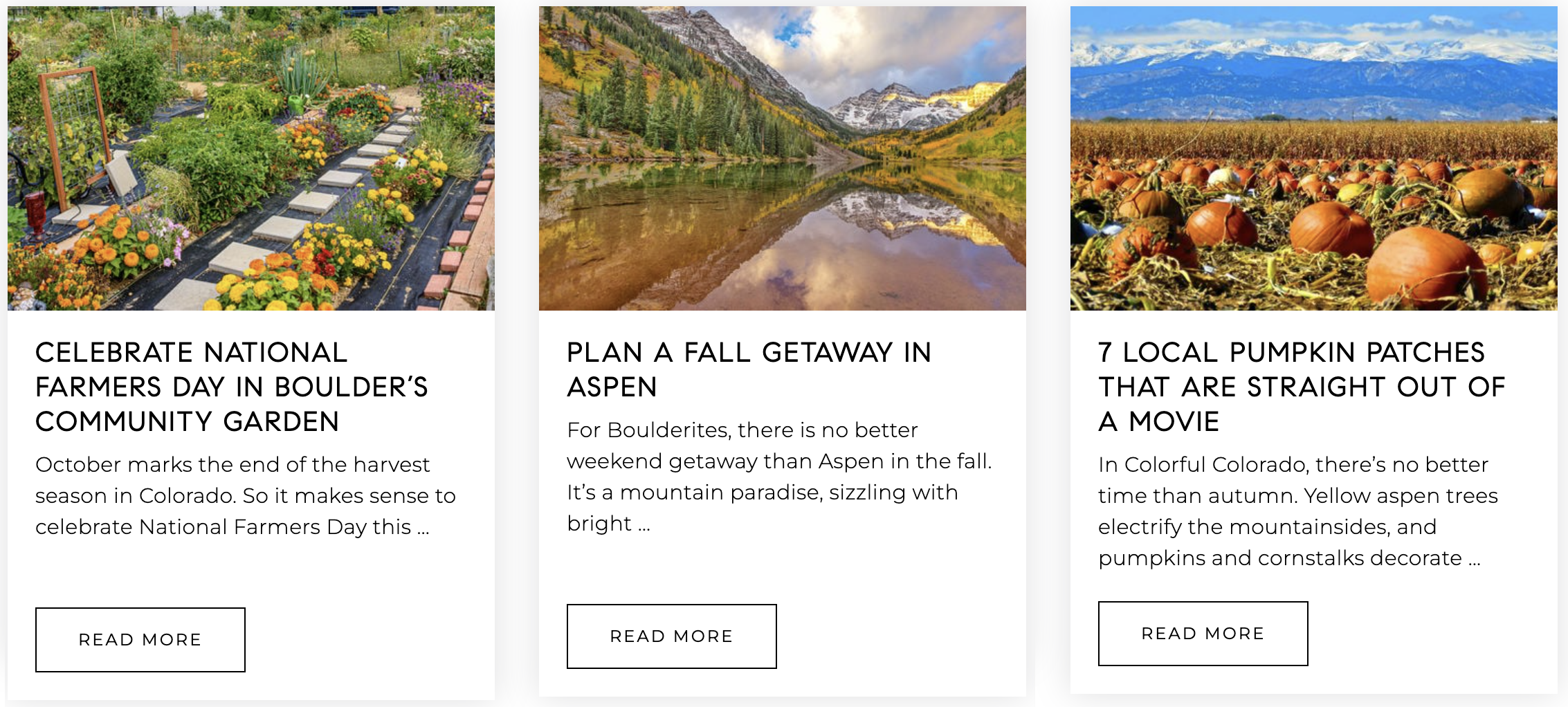1568x707 pixels.
Task: Click the 'In Colorful Colorado' excerpt paragraph
Action: click(1297, 511)
